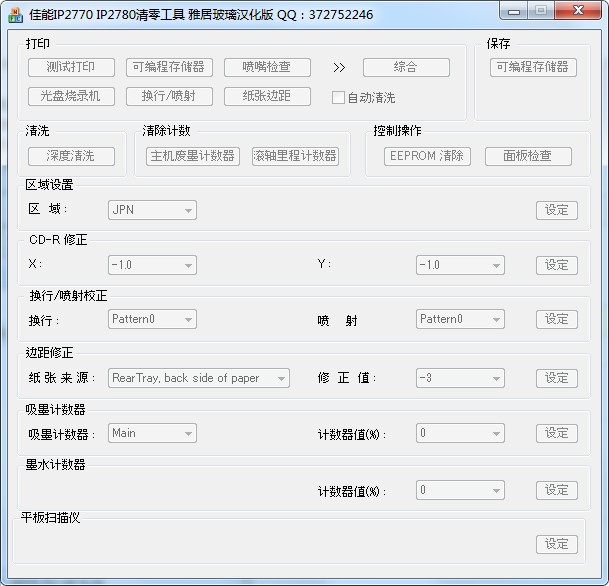Click 可编程存储器 in the 保存 group
609x586 pixels.
[533, 67]
